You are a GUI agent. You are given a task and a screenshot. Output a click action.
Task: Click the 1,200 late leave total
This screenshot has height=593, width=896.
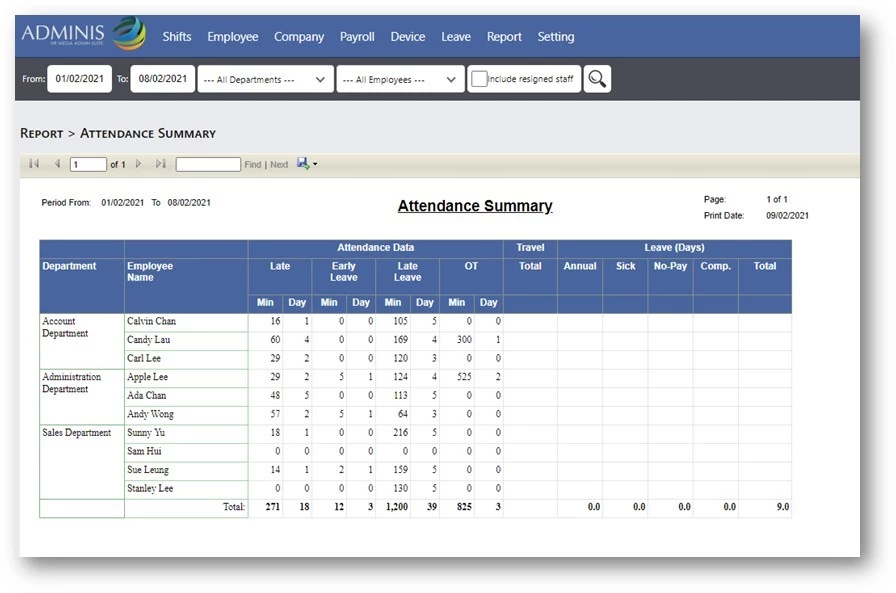pos(397,507)
